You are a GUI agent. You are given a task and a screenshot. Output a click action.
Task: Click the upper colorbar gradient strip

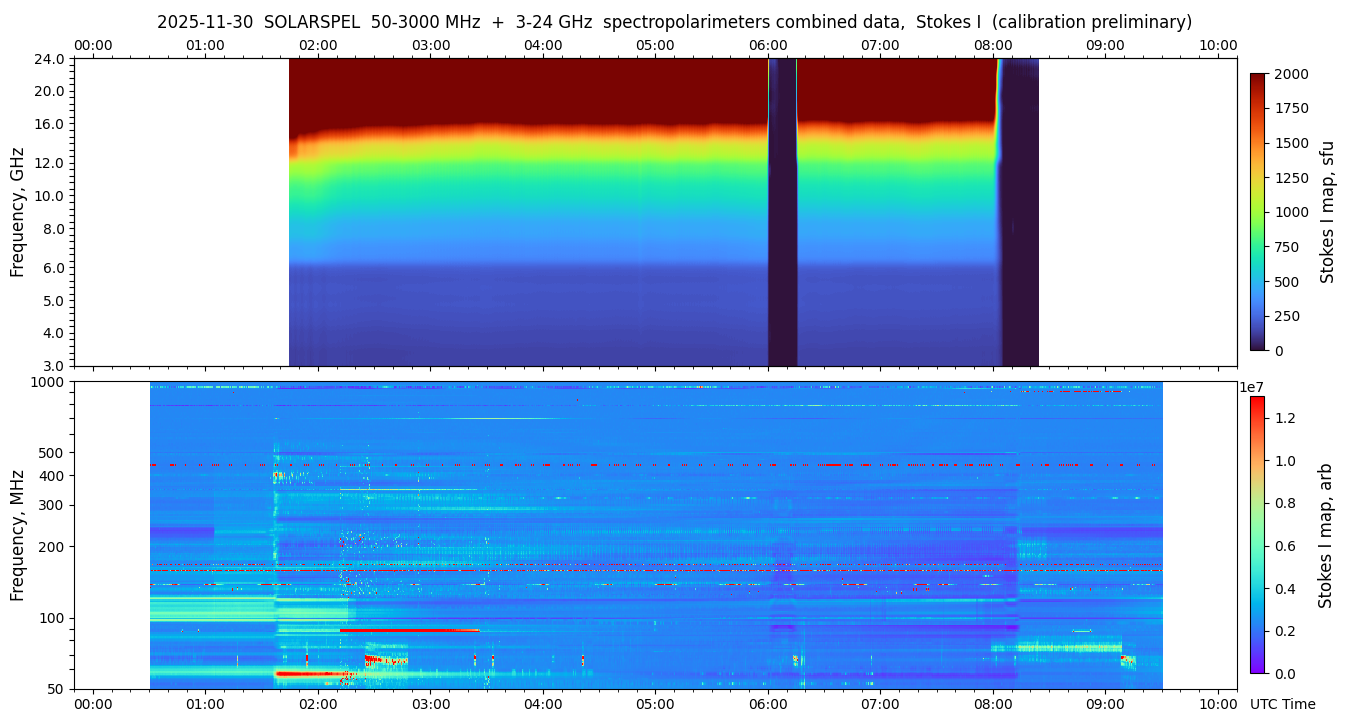(x=1258, y=211)
